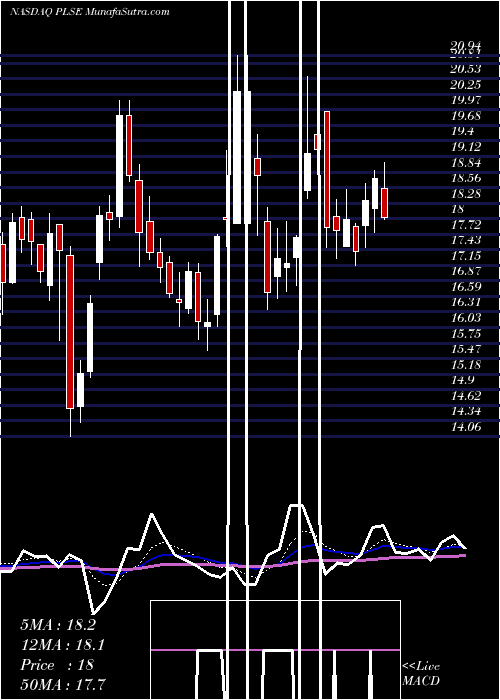This screenshot has width=500, height=700.
Task: Click the 14.62 price axis label
Action: (466, 396)
